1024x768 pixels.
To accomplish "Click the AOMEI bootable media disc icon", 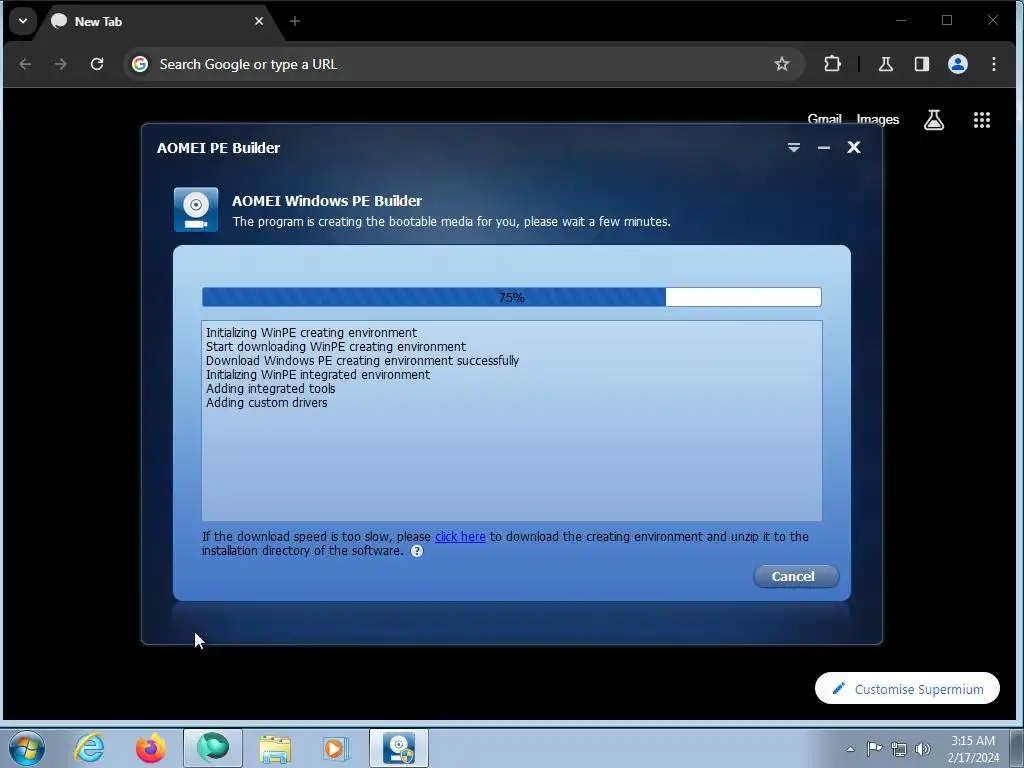I will [196, 210].
